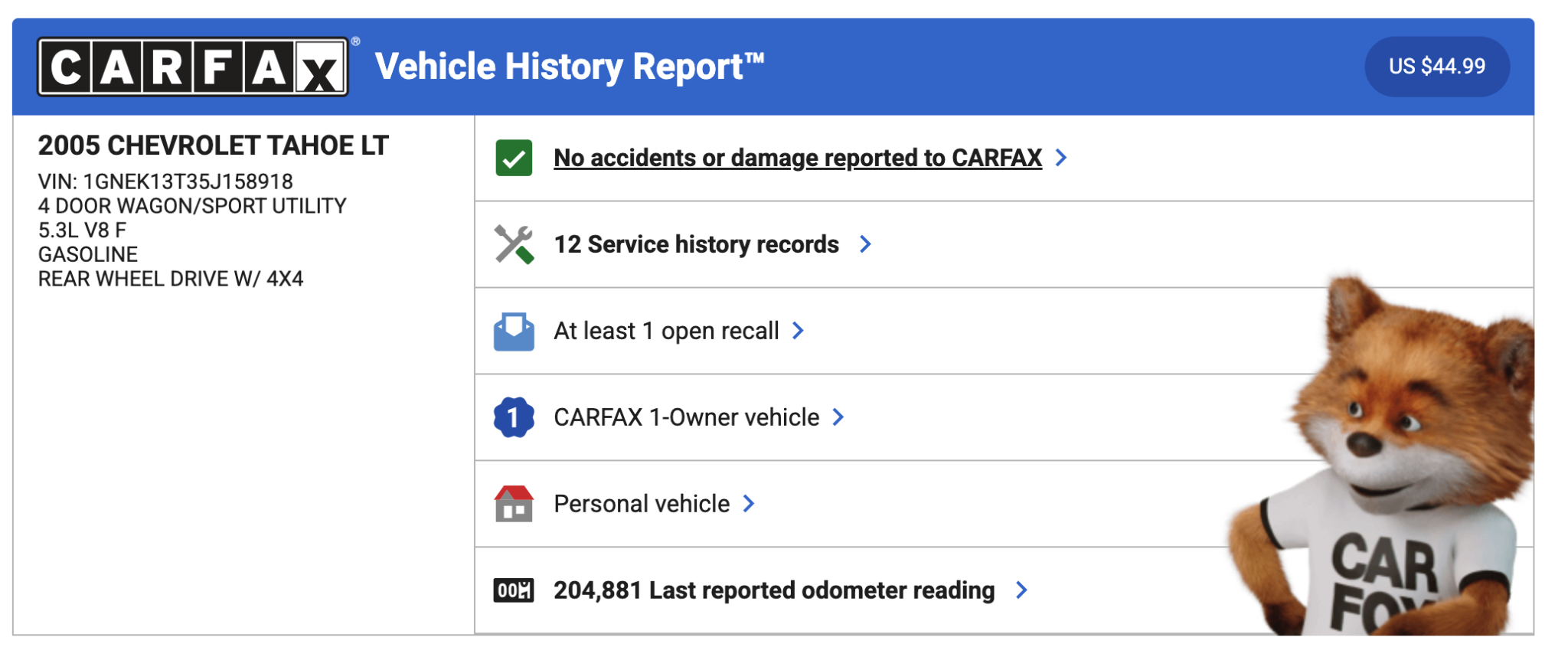Screen dimensions: 1568x657
Task: Click the black odometer icon
Action: point(514,590)
